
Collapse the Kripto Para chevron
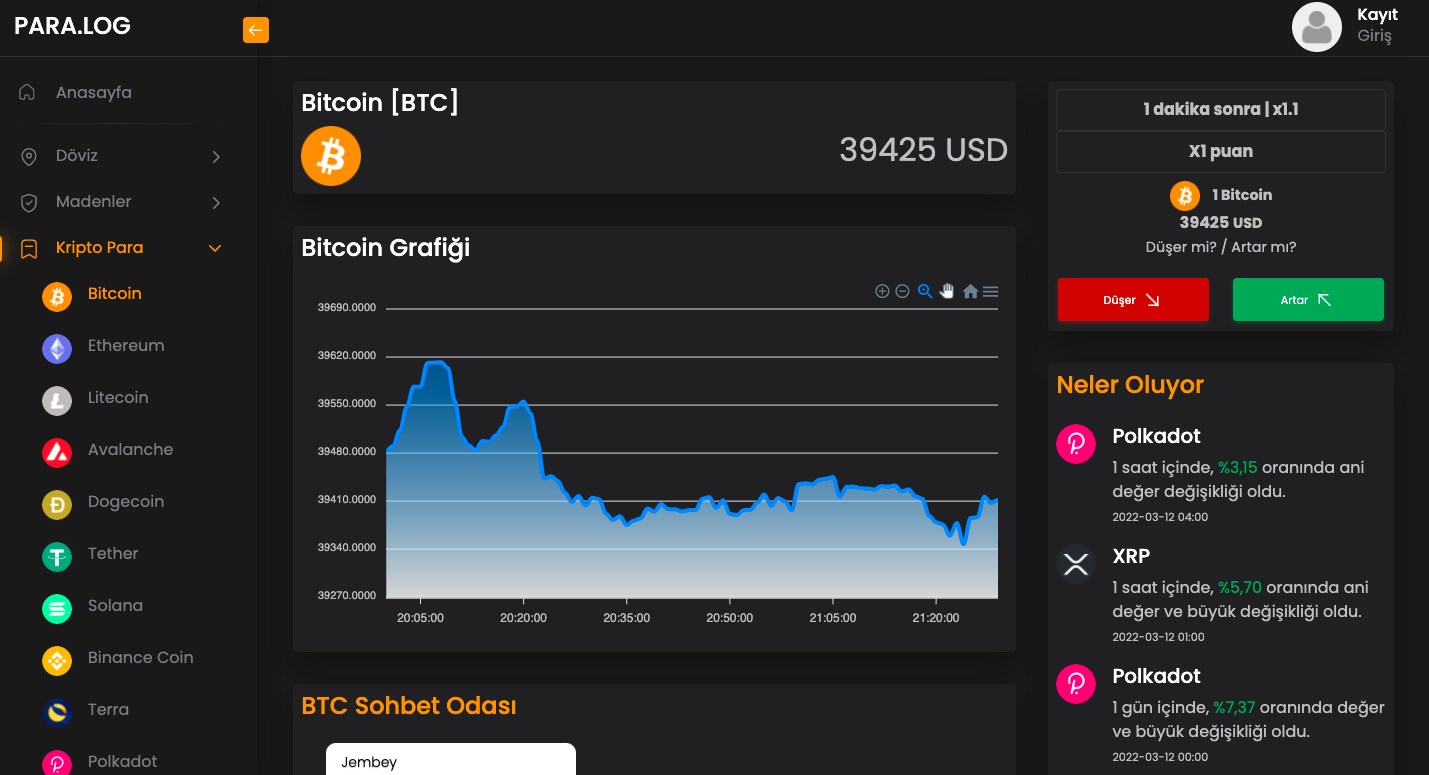[x=215, y=248]
